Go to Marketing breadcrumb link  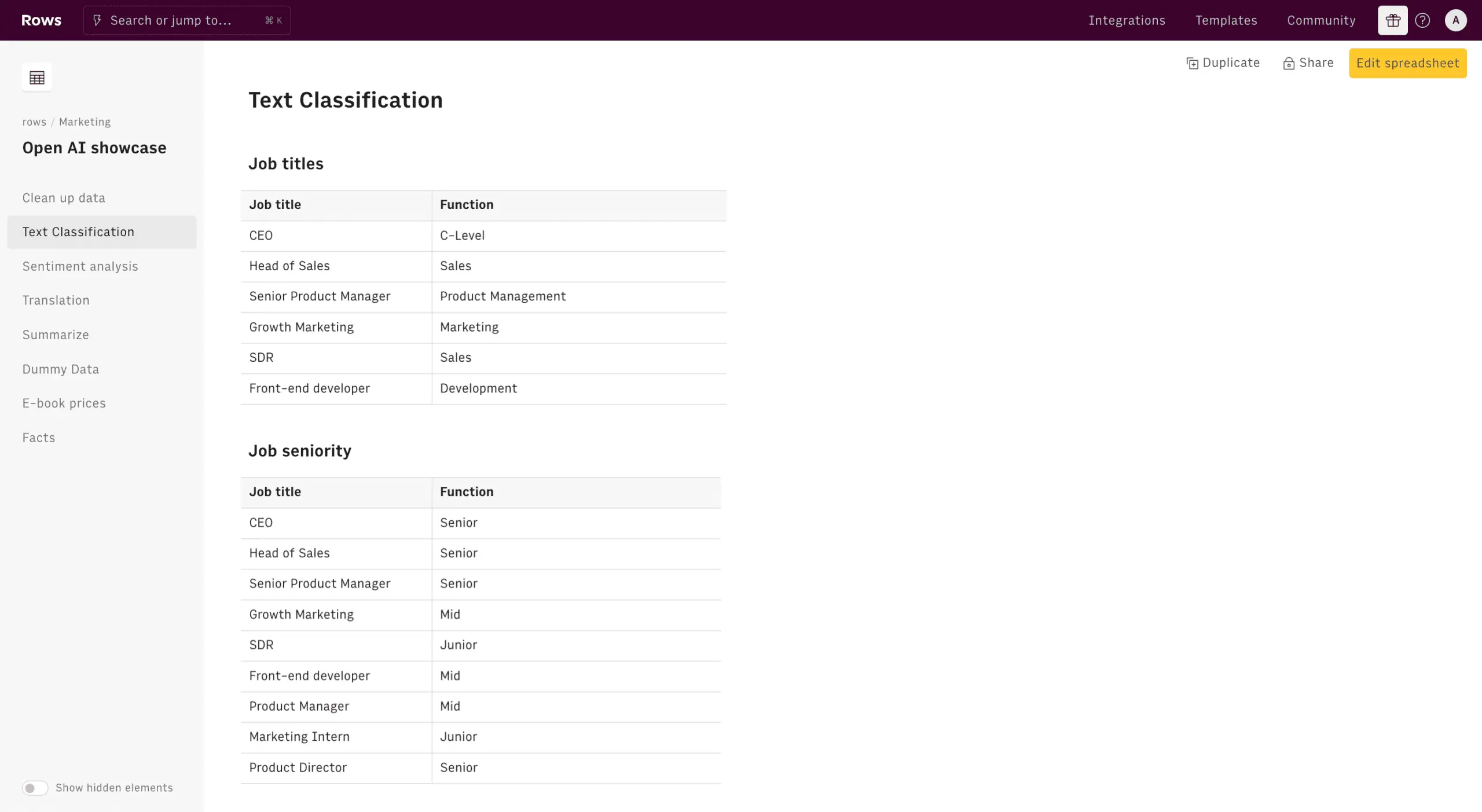coord(85,122)
